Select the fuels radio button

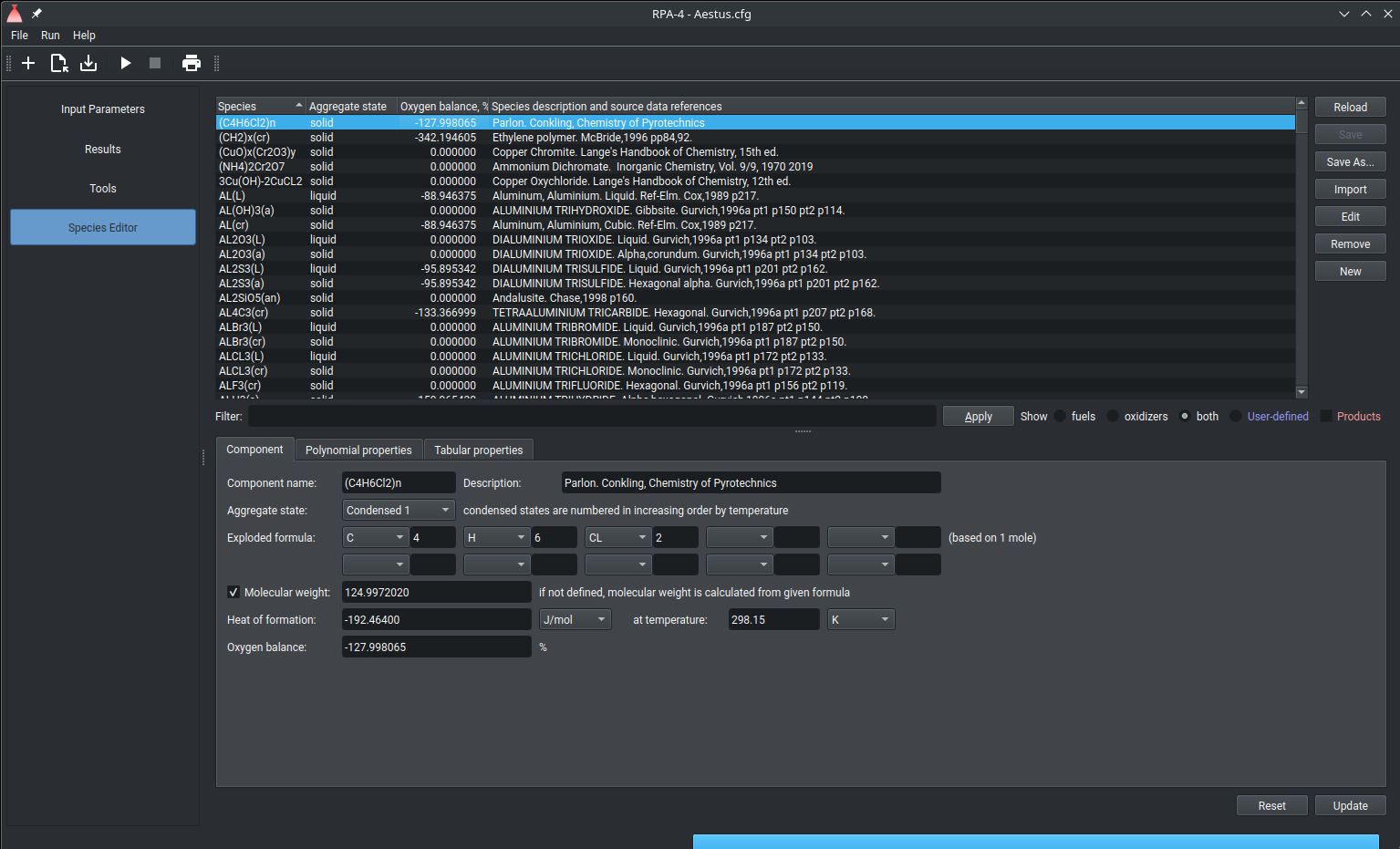tap(1060, 417)
